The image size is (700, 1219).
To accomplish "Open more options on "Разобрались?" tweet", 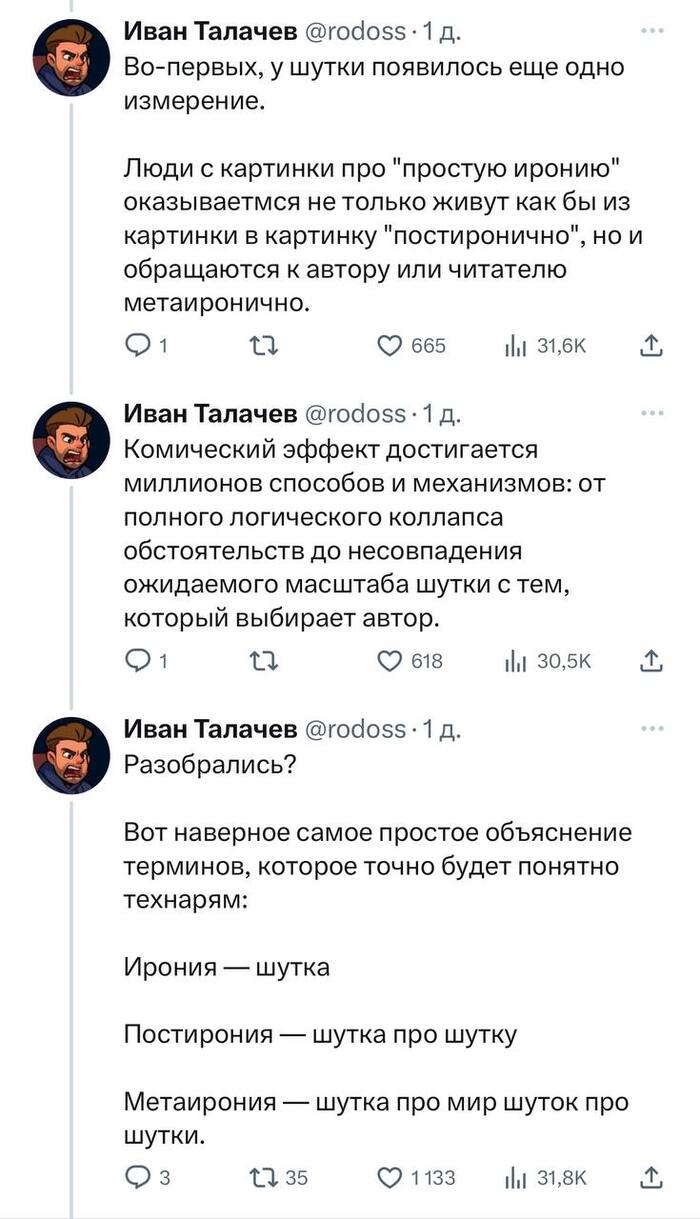I will 651,728.
